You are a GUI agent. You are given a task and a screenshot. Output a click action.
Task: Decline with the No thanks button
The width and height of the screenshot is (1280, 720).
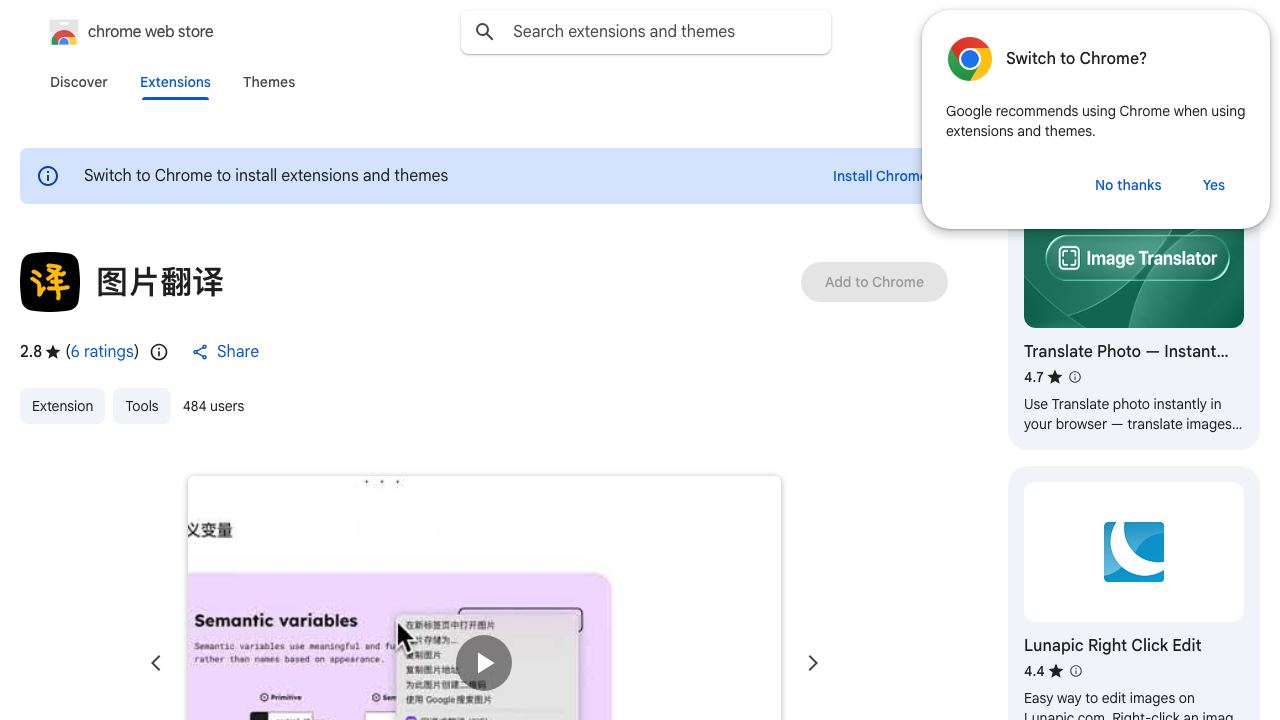pos(1128,185)
